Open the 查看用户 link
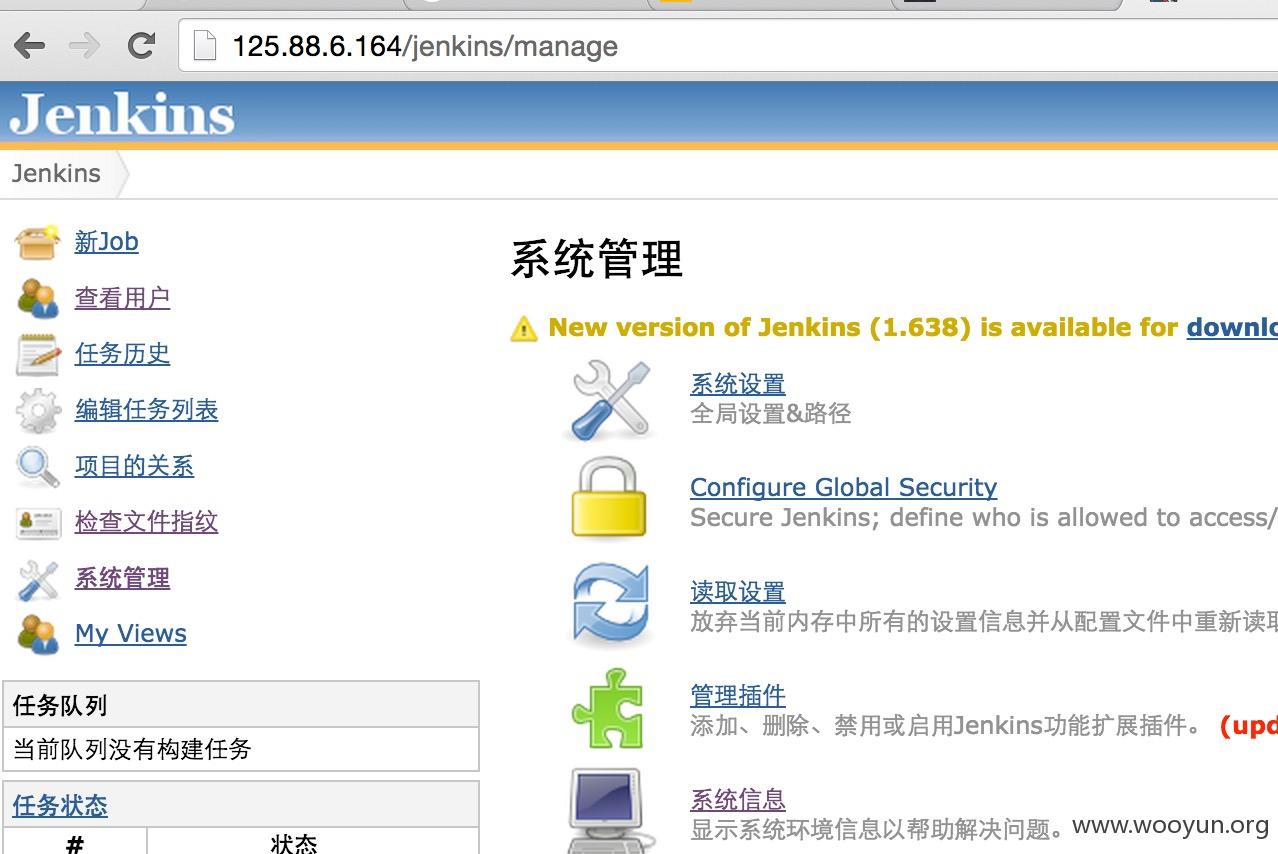This screenshot has width=1278, height=854. click(122, 298)
